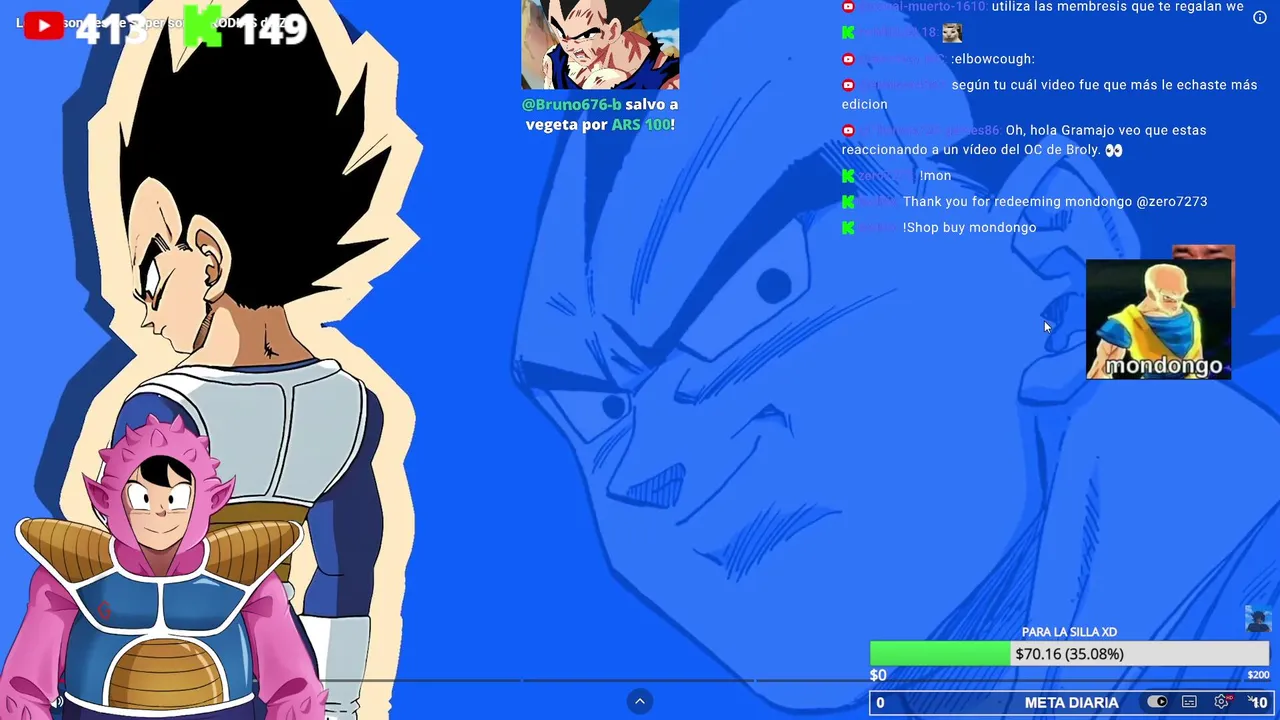Click YouTube icon beside ':elbowcough:' message
Screen dimensions: 1280x720
point(848,59)
